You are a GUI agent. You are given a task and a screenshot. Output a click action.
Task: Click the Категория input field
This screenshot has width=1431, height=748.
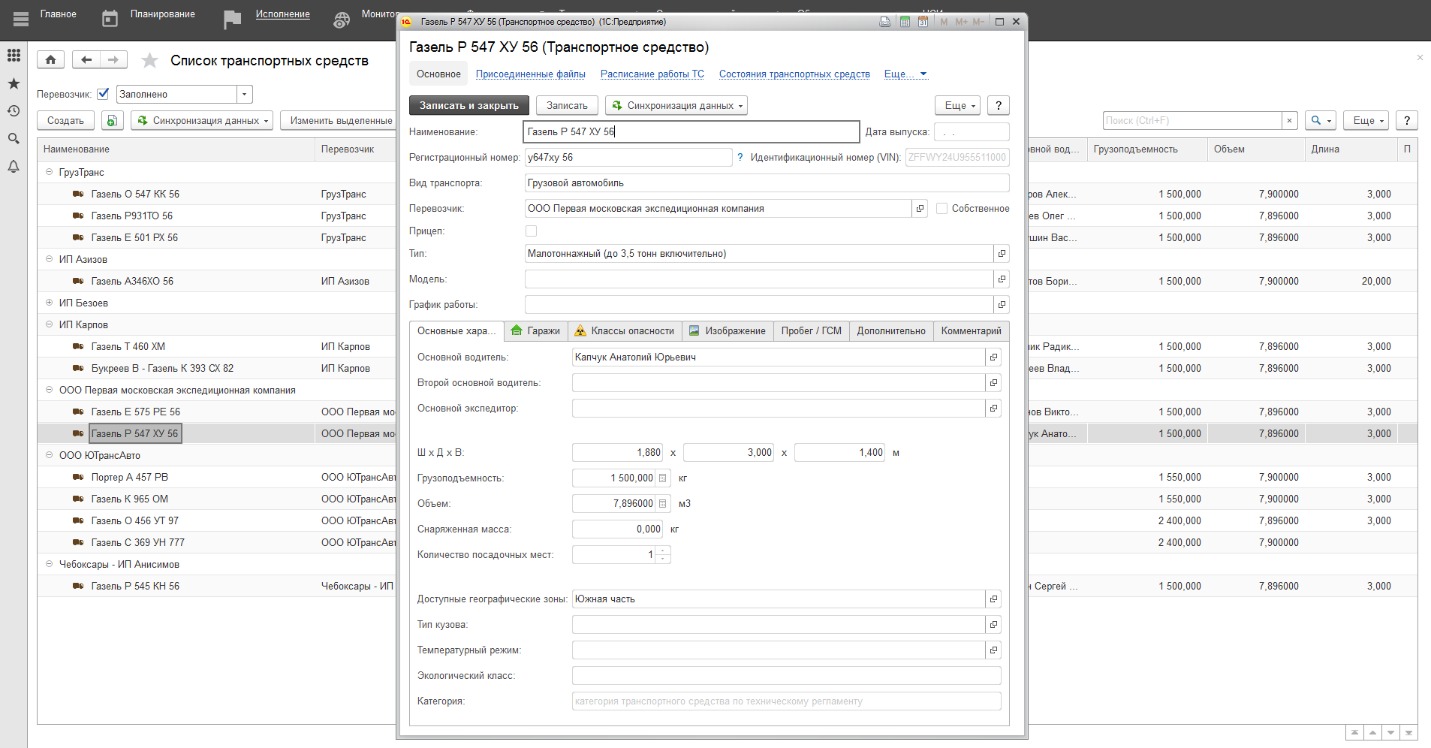point(786,702)
